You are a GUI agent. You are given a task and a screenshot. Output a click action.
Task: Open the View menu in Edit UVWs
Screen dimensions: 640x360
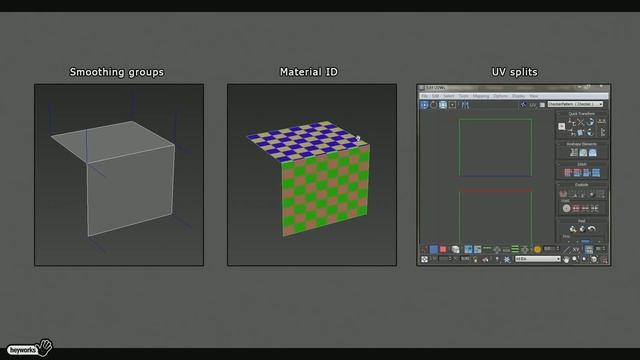click(534, 96)
